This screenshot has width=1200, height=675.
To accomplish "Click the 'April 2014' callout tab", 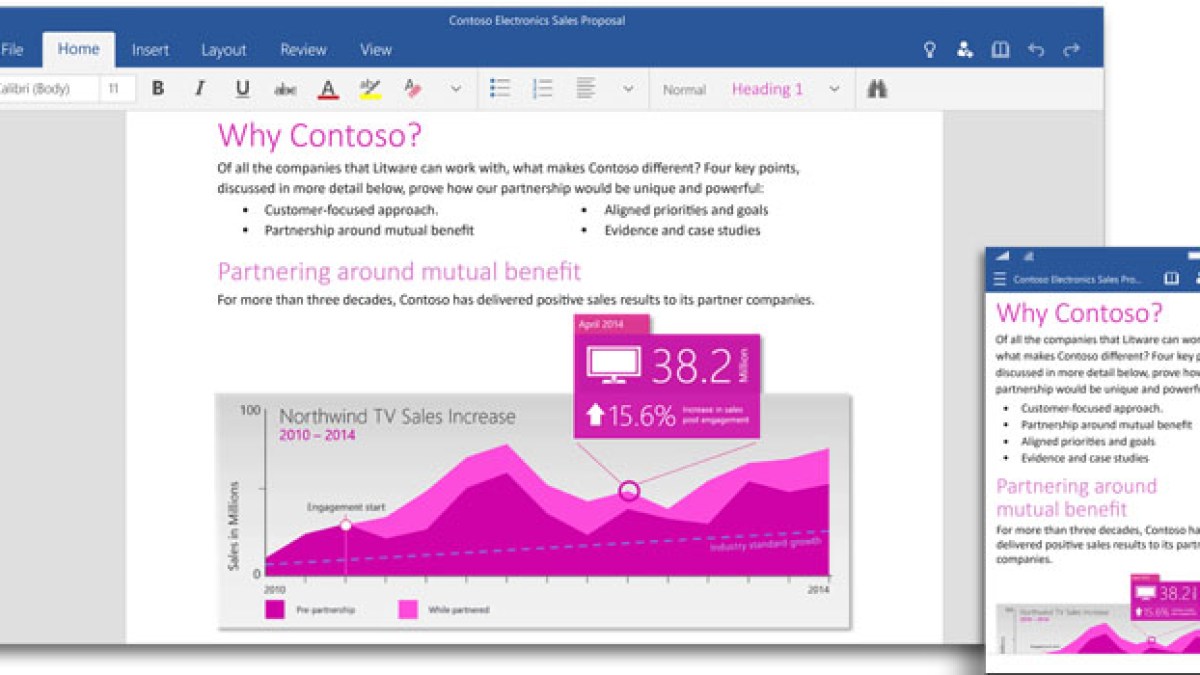I will (x=612, y=324).
